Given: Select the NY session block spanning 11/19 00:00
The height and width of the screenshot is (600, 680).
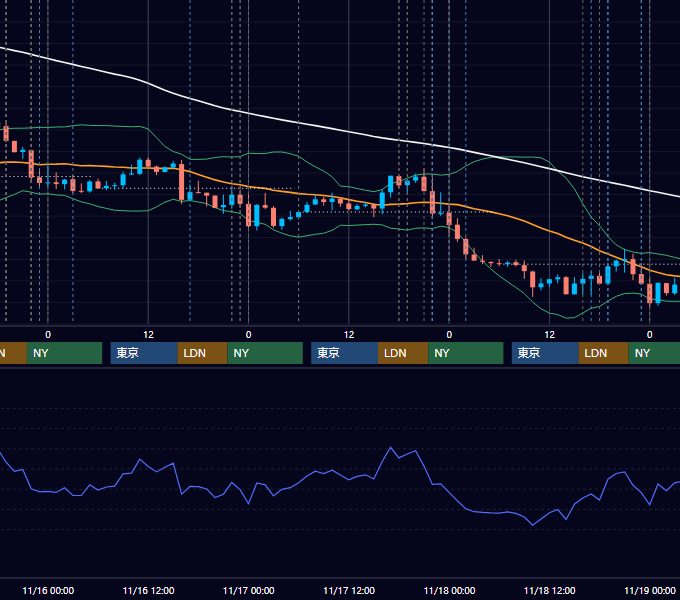Looking at the screenshot, I should 654,353.
